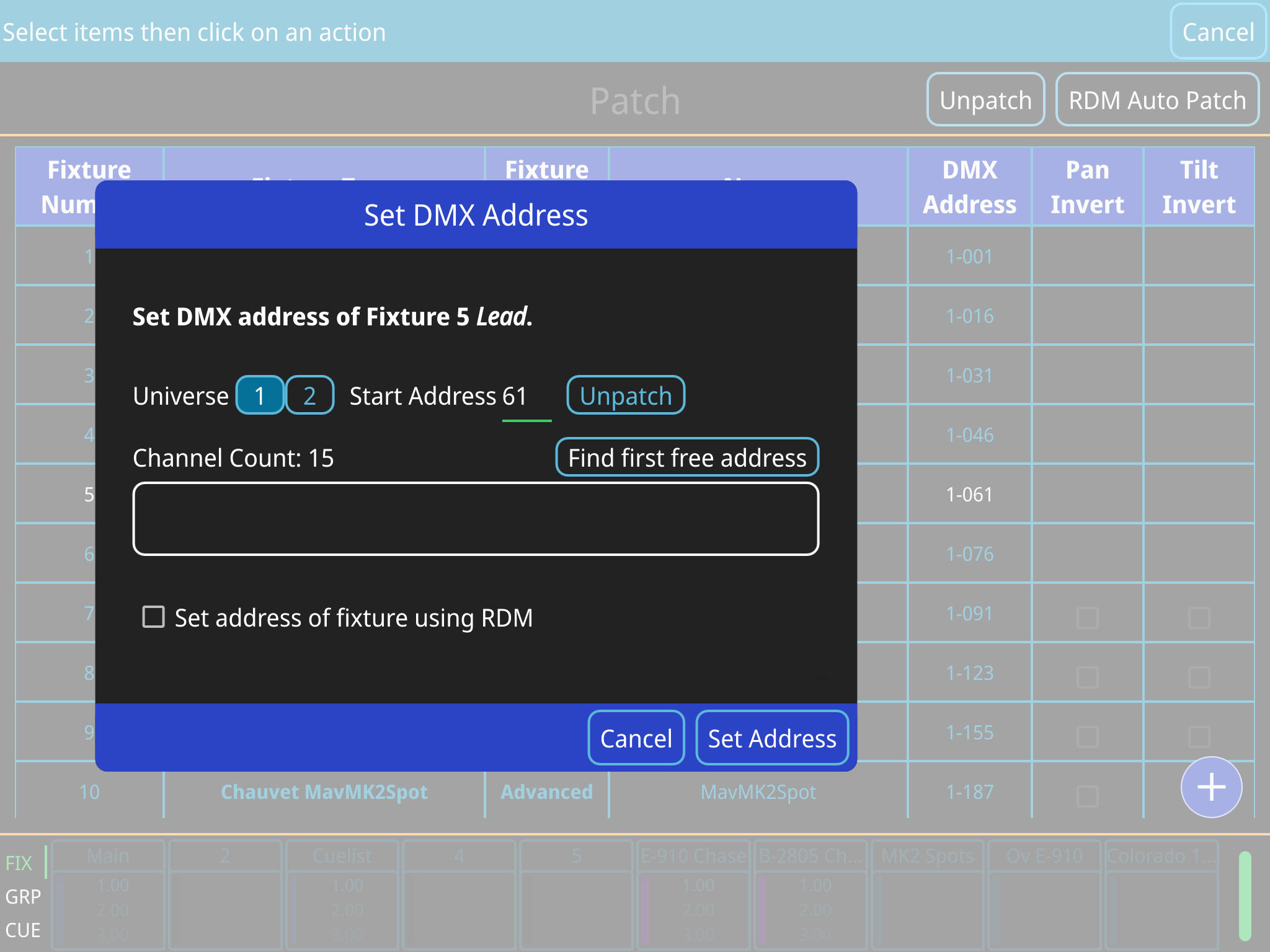This screenshot has height=952, width=1270.
Task: Click the empty address map box
Action: click(x=476, y=519)
